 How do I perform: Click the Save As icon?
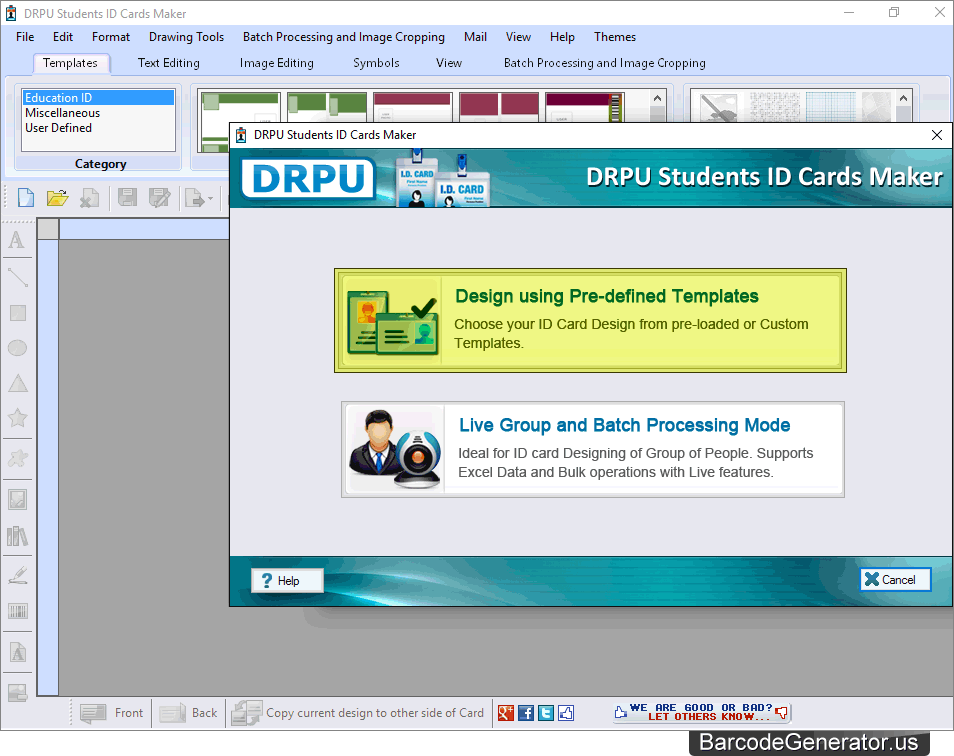[159, 198]
